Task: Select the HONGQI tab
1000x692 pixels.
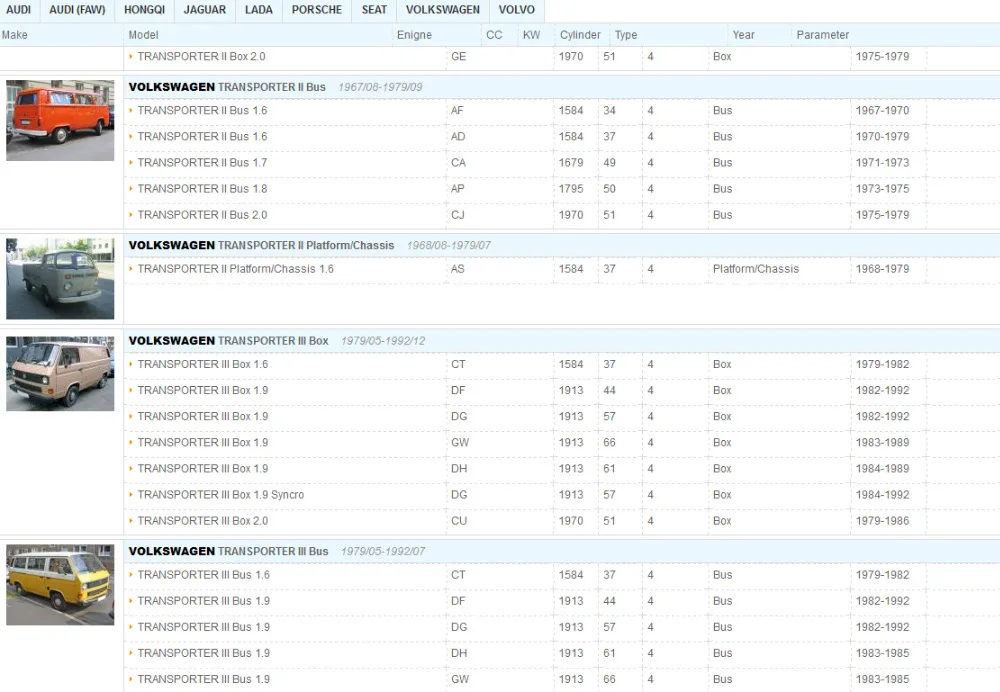Action: [144, 10]
